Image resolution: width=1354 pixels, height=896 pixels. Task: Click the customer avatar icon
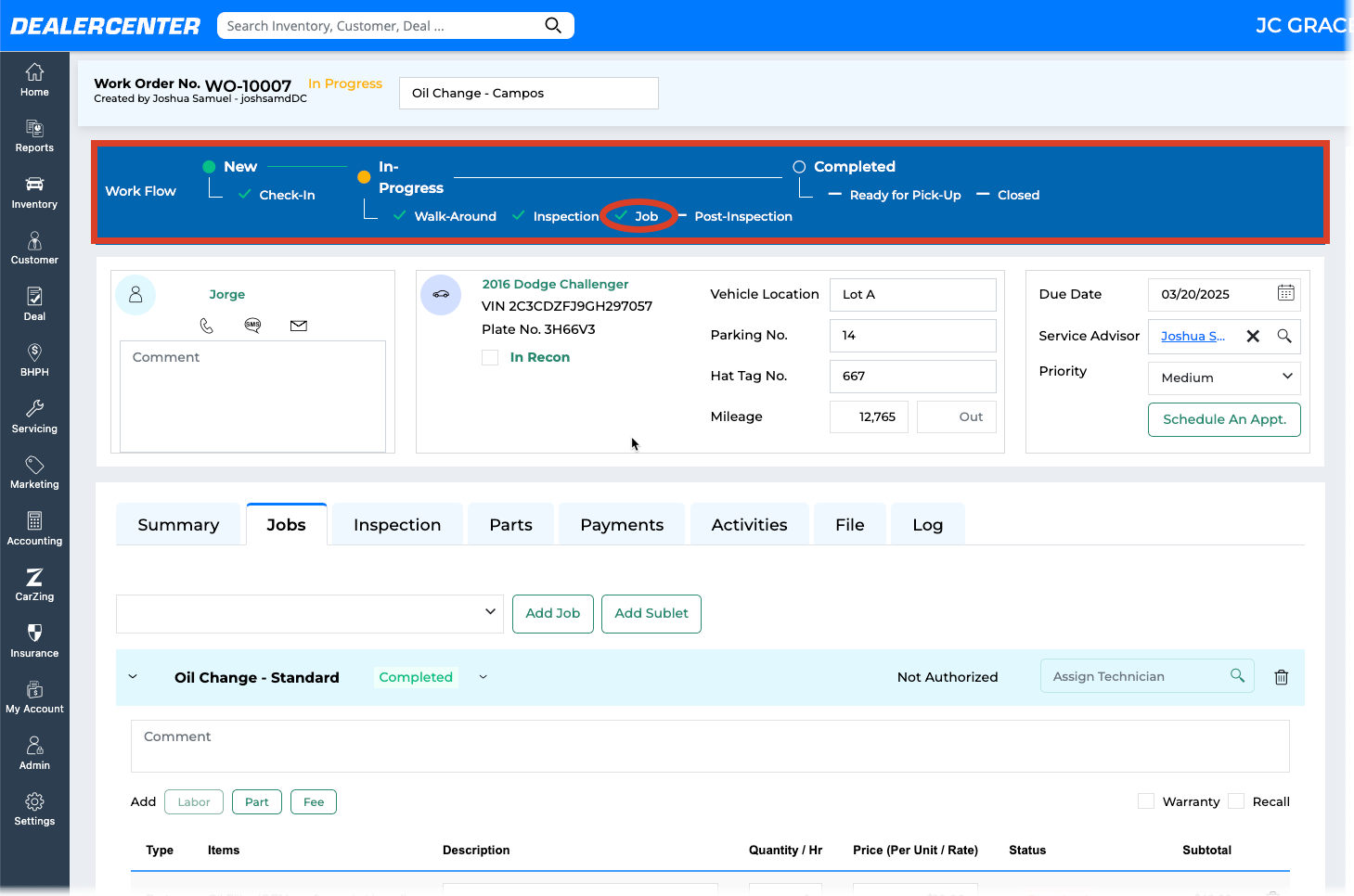click(135, 295)
